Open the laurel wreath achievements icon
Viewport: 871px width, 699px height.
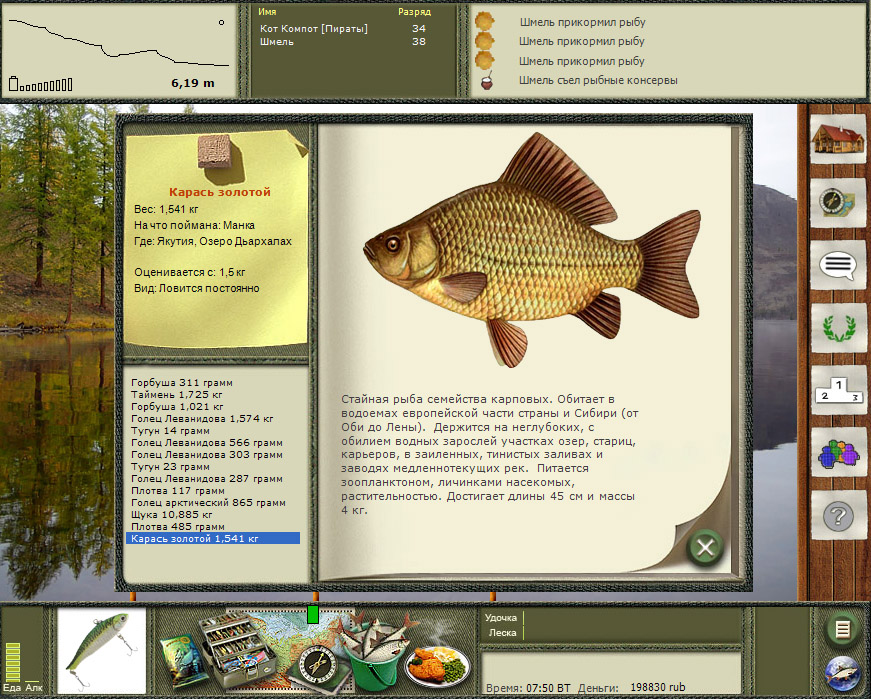[x=837, y=328]
